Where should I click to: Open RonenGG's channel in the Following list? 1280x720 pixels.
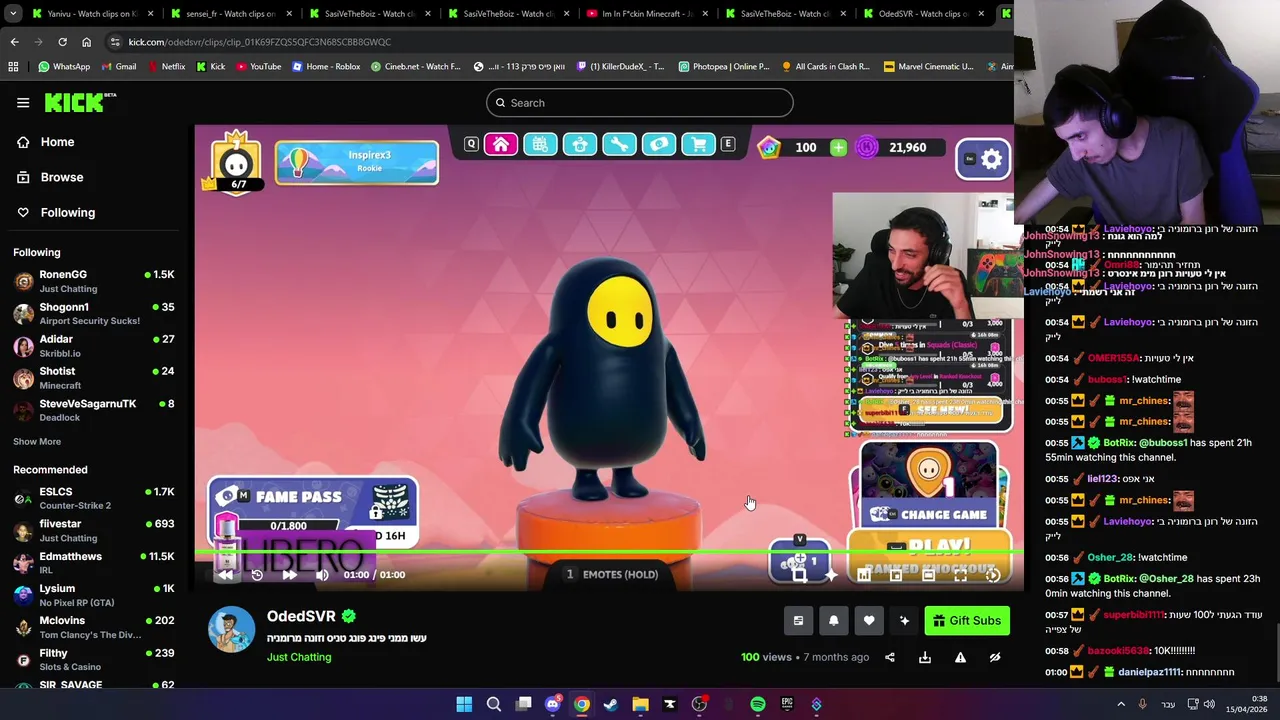click(x=93, y=281)
